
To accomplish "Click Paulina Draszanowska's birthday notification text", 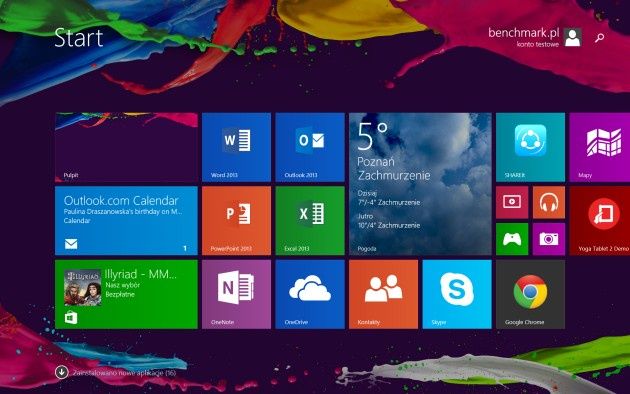I will (x=123, y=211).
